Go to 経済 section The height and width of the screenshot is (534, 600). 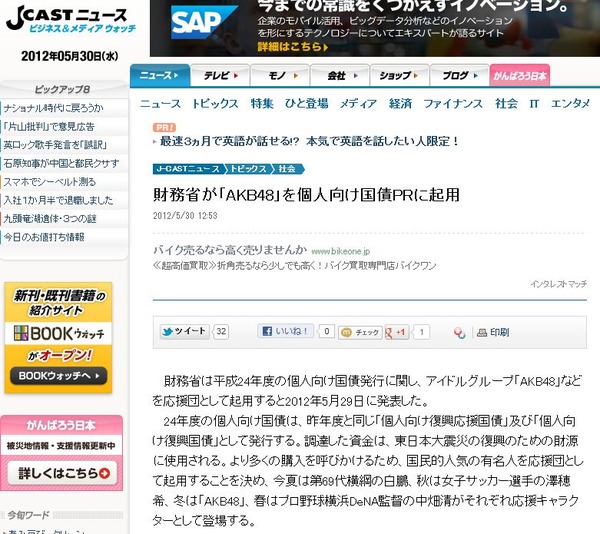pyautogui.click(x=400, y=104)
